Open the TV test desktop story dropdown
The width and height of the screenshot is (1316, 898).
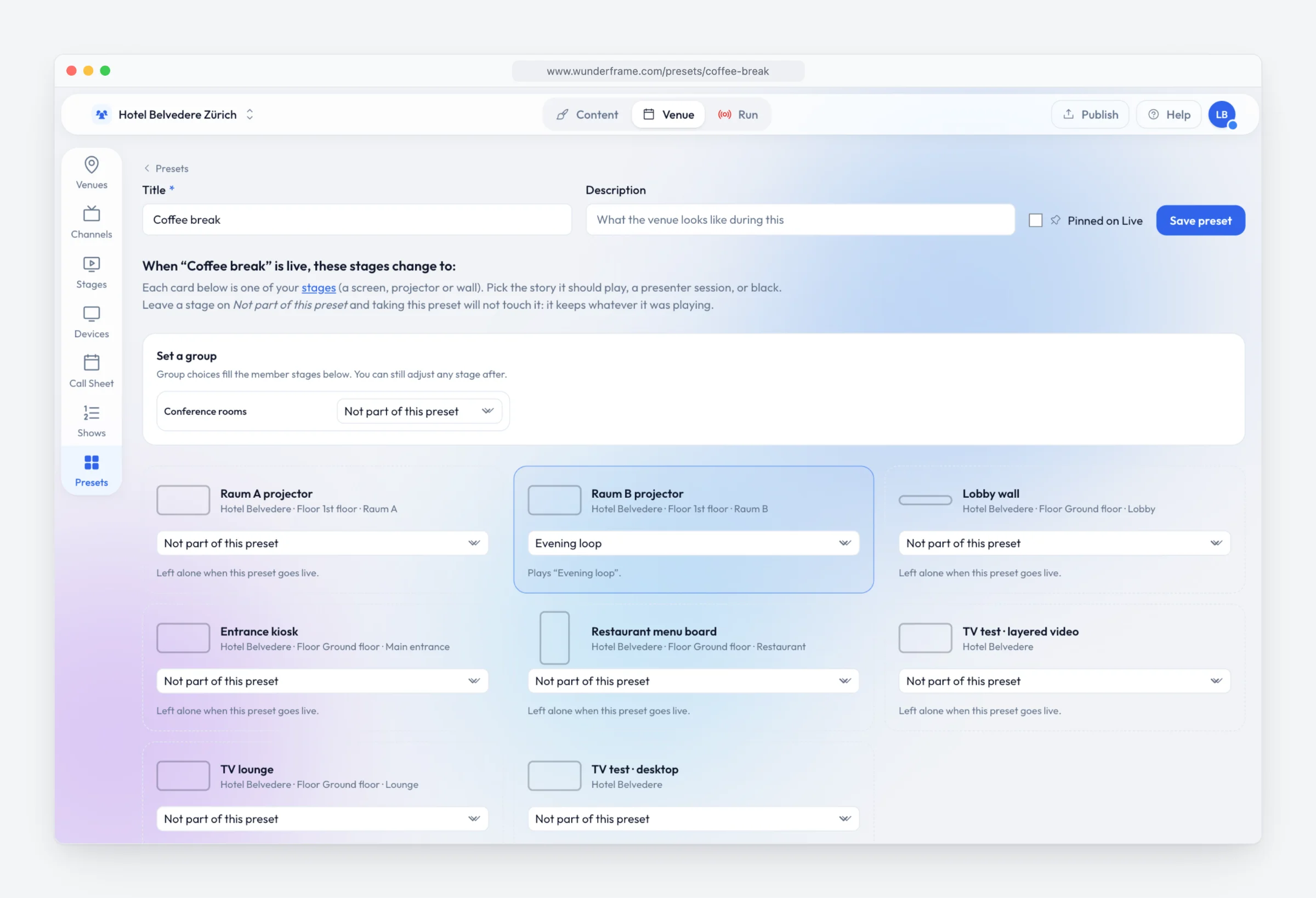pos(693,819)
